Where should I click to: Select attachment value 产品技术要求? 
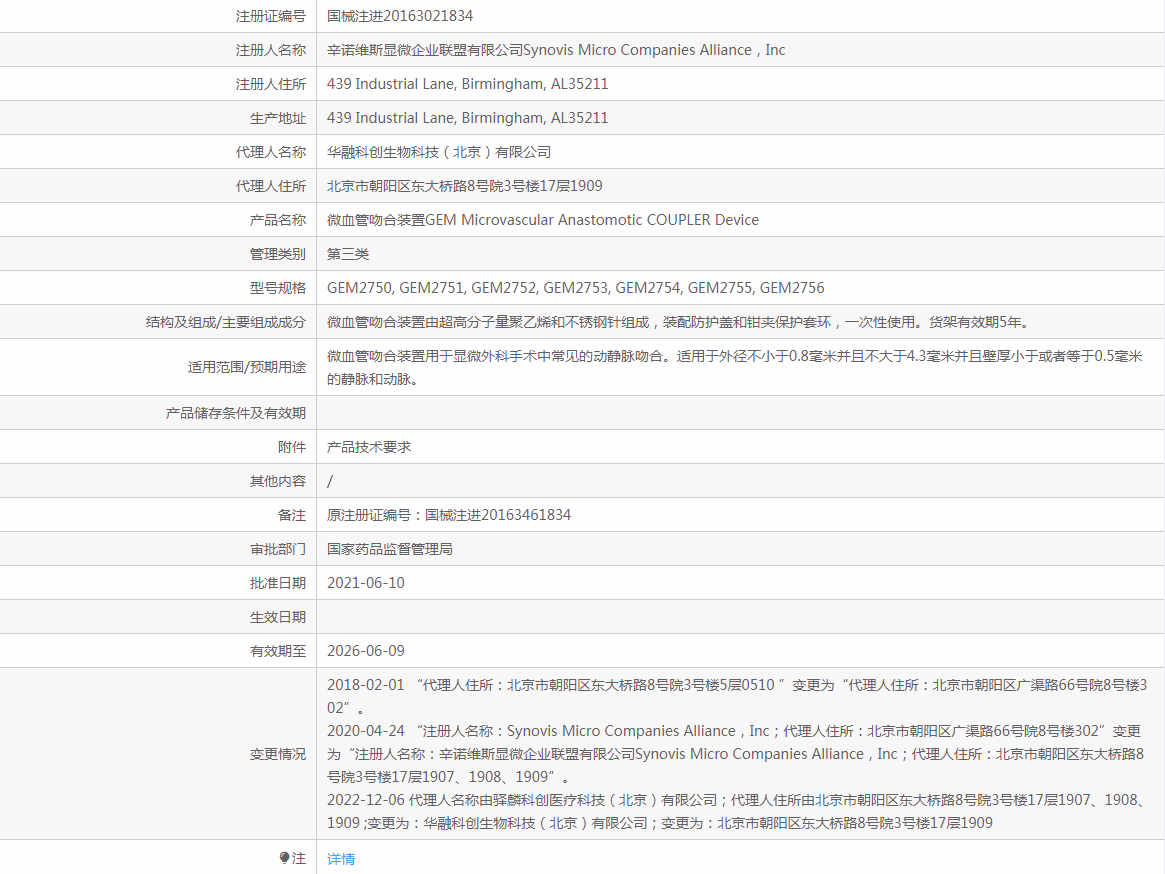(369, 447)
